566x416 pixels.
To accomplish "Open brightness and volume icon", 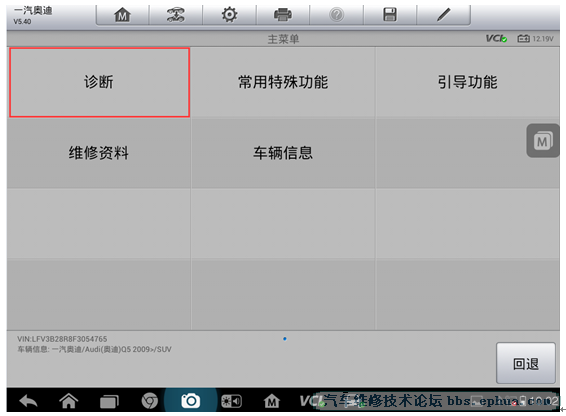I will click(x=231, y=401).
